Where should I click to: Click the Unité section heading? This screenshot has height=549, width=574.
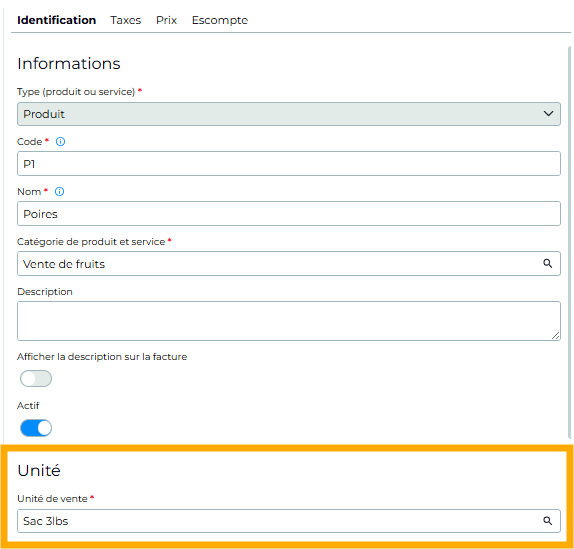(39, 470)
